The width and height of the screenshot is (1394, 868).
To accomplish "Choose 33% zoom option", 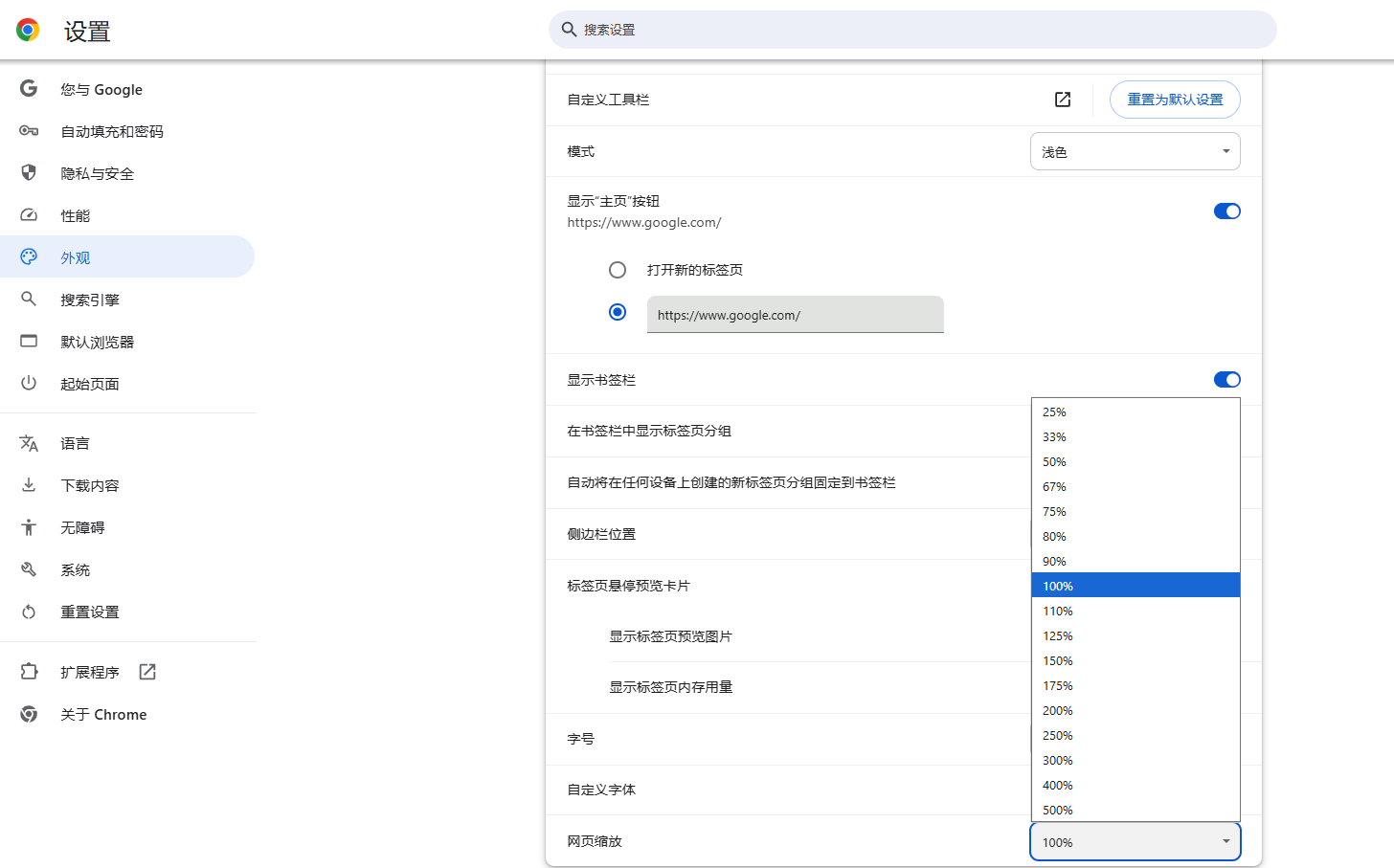I will [1135, 436].
